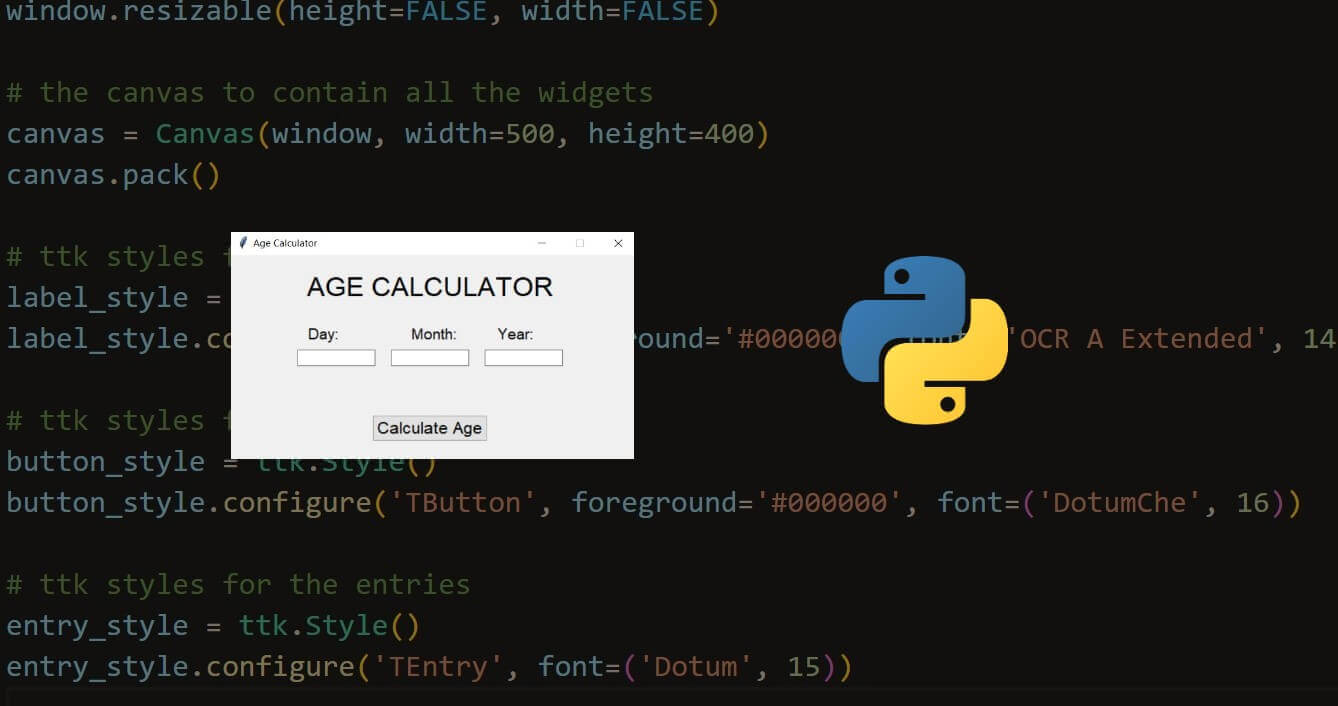Click inside the Month entry field

point(430,357)
